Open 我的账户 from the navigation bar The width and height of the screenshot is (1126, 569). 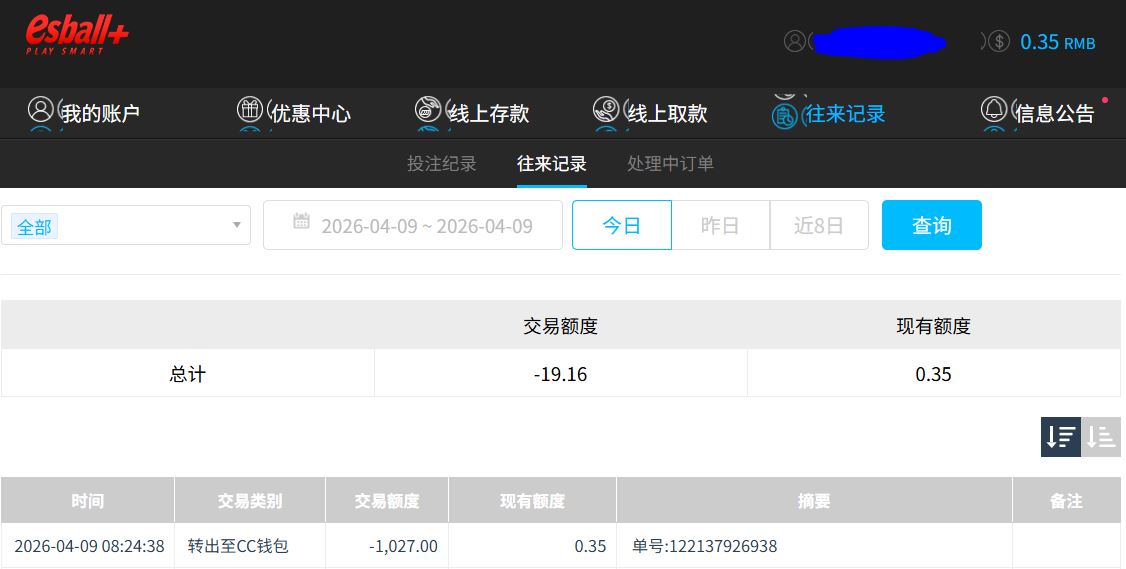[x=84, y=113]
